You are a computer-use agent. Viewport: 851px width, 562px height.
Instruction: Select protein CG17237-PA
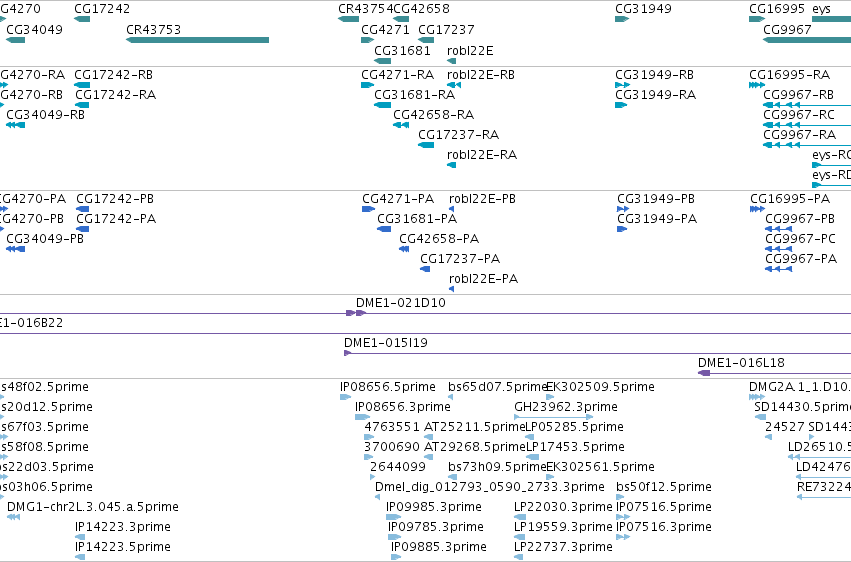(460, 259)
